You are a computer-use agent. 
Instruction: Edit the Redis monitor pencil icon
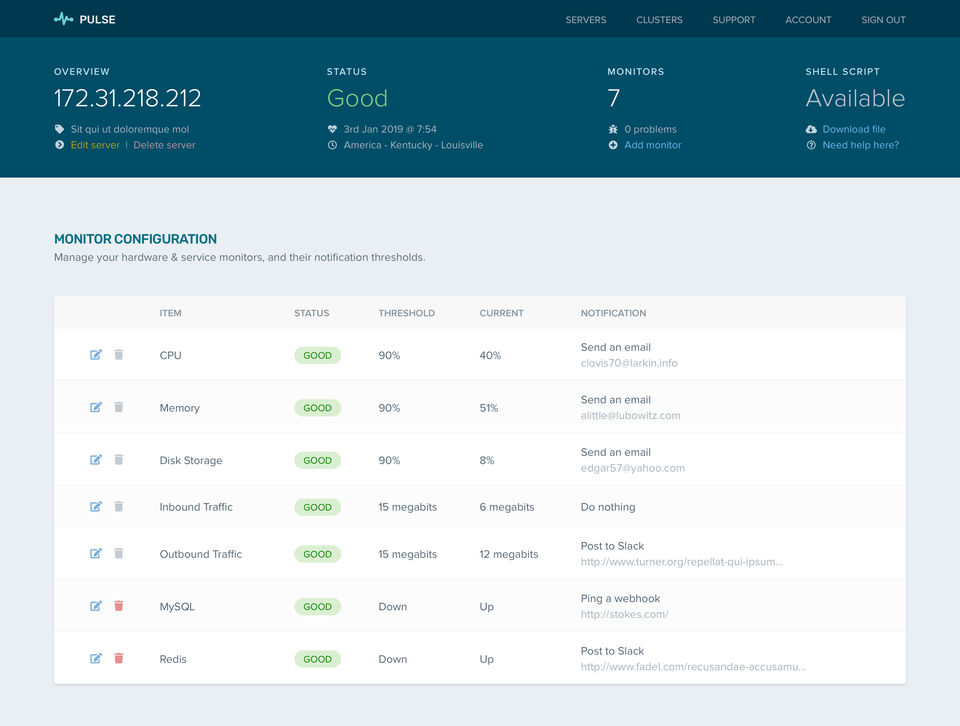click(96, 659)
